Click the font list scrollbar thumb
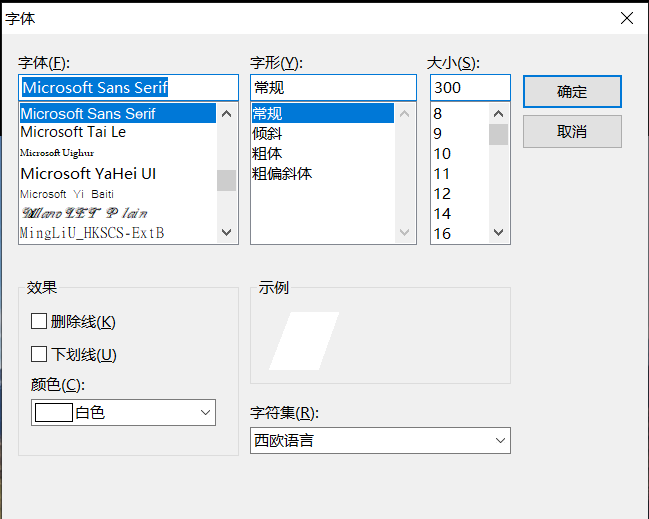Image resolution: width=649 pixels, height=519 pixels. tap(226, 180)
